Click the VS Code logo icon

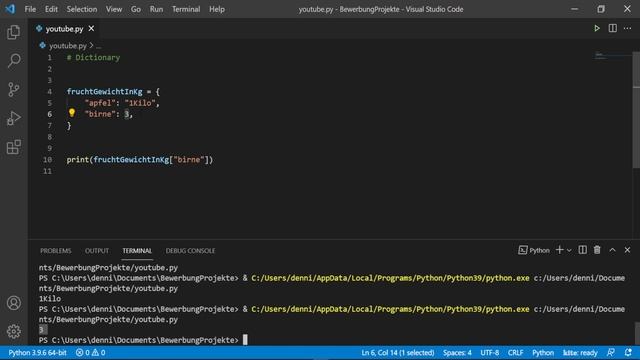[10, 9]
